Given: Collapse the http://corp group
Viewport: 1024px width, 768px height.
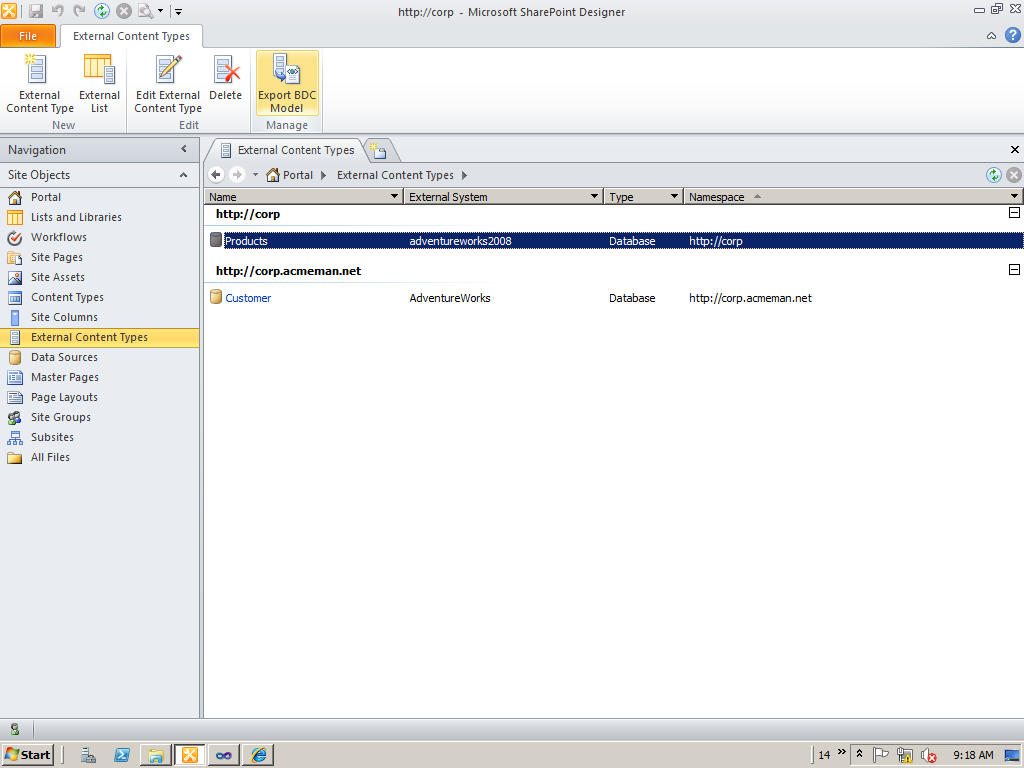Looking at the screenshot, I should (x=1014, y=214).
